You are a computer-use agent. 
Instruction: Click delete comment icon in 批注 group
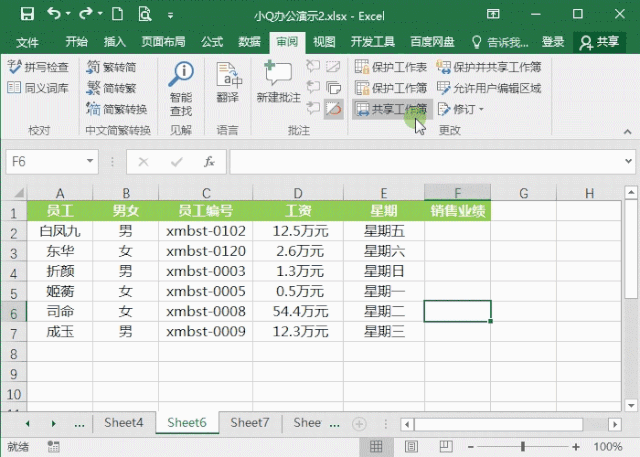tap(313, 66)
